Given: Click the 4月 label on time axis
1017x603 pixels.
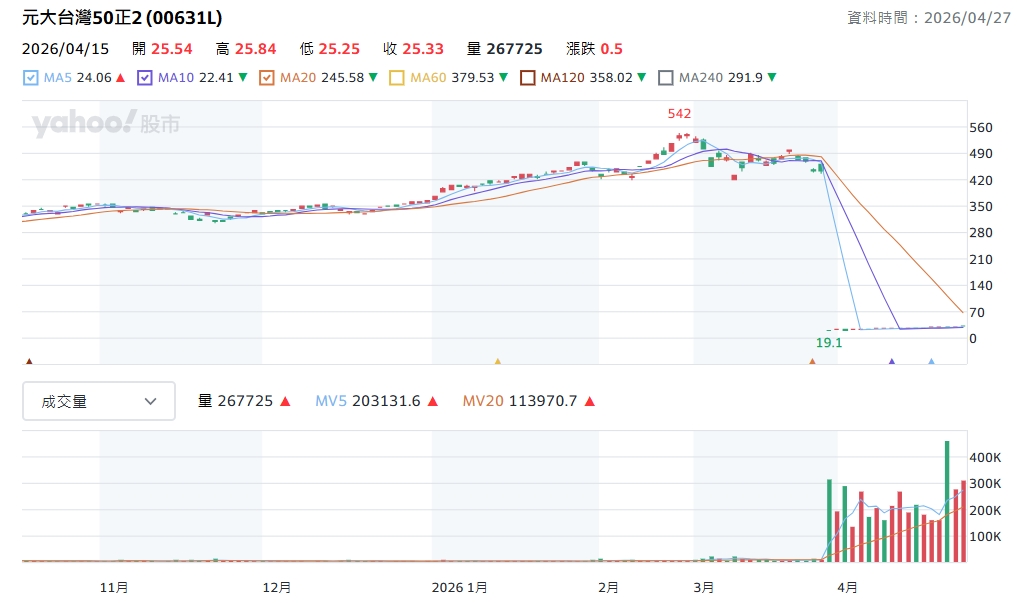Looking at the screenshot, I should [847, 587].
